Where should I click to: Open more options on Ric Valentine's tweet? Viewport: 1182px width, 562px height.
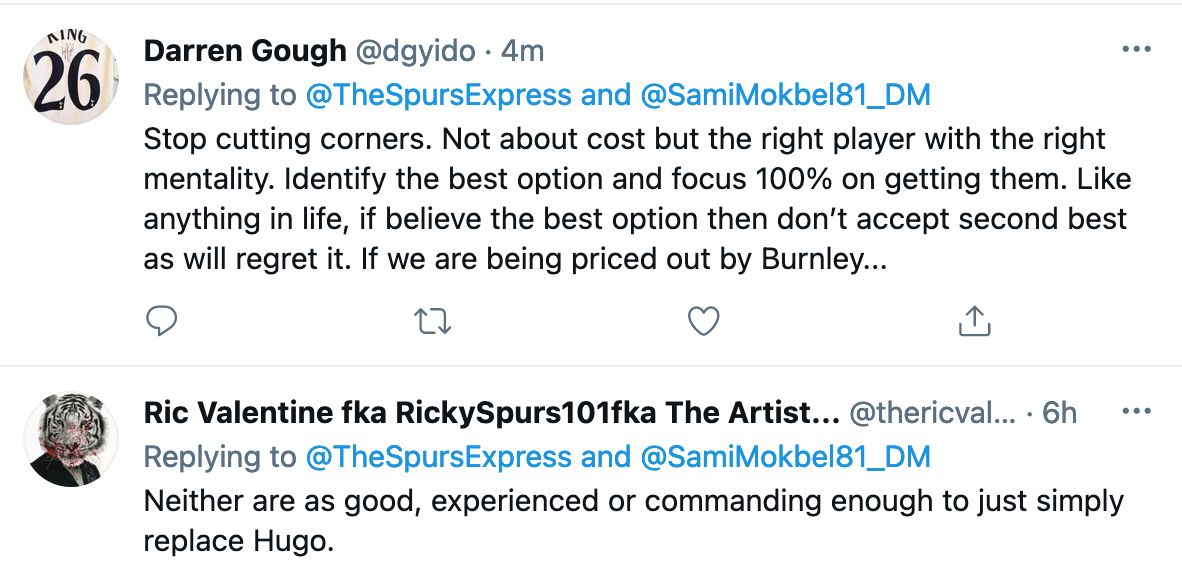click(1137, 412)
